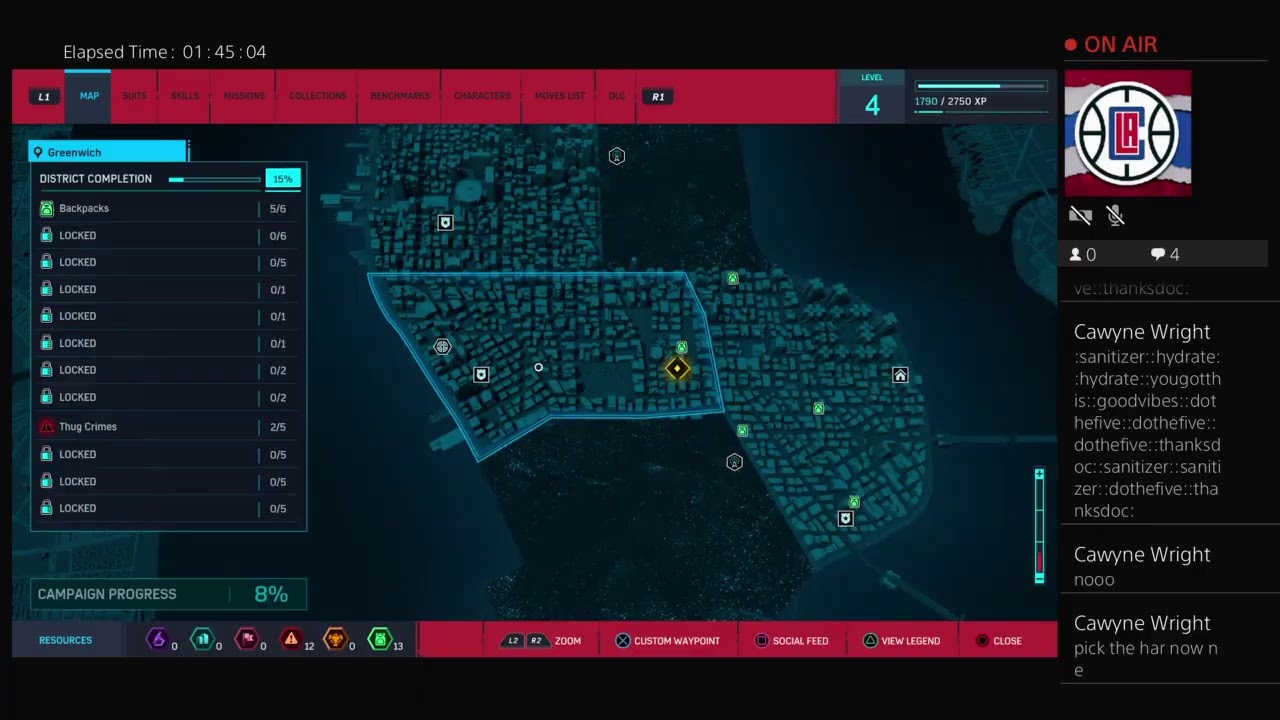This screenshot has height=720, width=1280.
Task: Click the CAMPAIGN PROGRESS 8% panel
Action: [168, 594]
